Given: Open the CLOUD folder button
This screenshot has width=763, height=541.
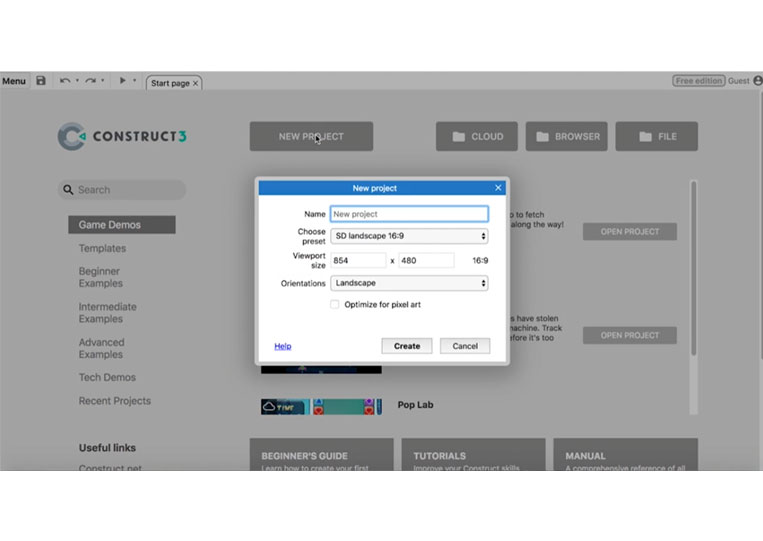Looking at the screenshot, I should [477, 137].
